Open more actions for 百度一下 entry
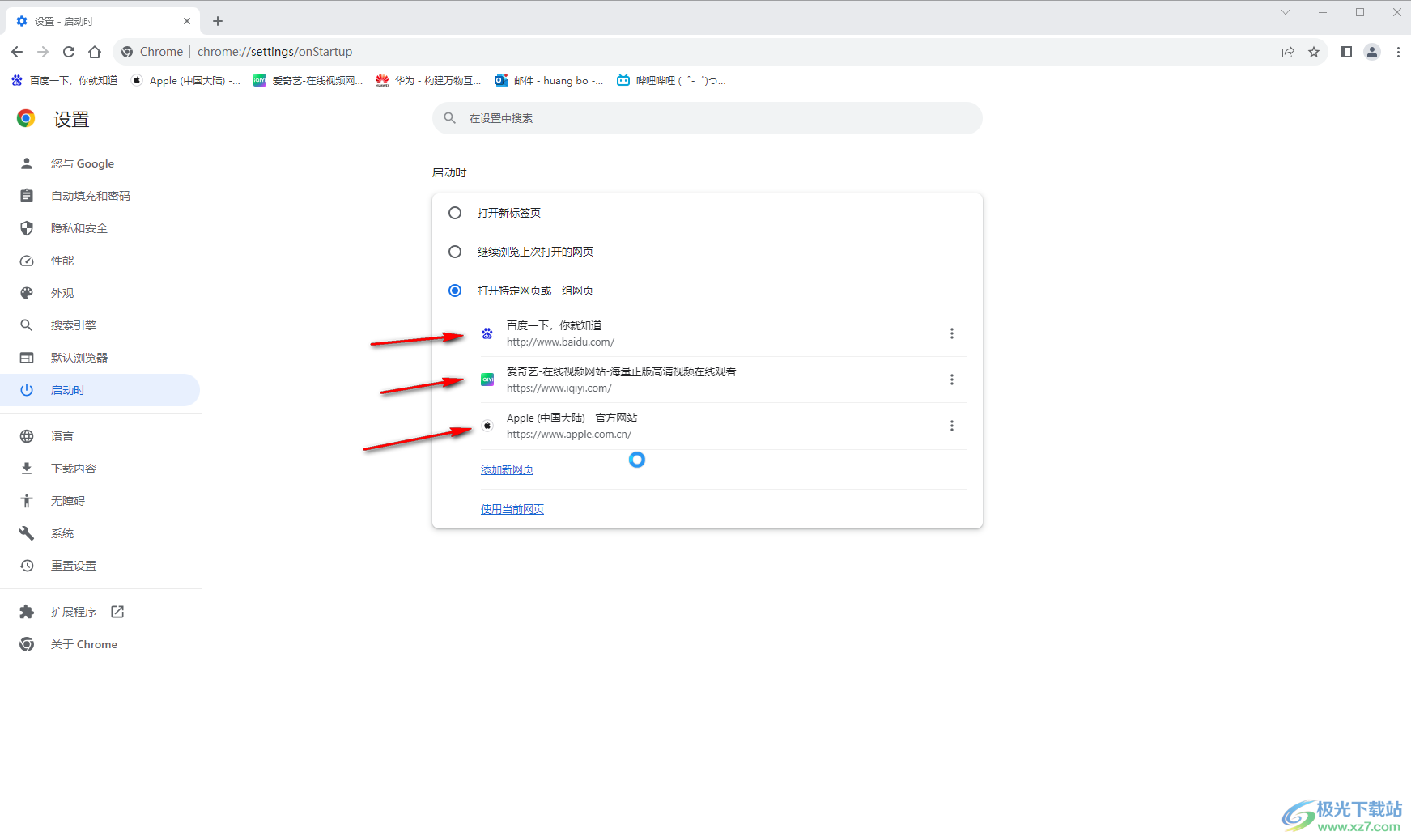 point(952,333)
